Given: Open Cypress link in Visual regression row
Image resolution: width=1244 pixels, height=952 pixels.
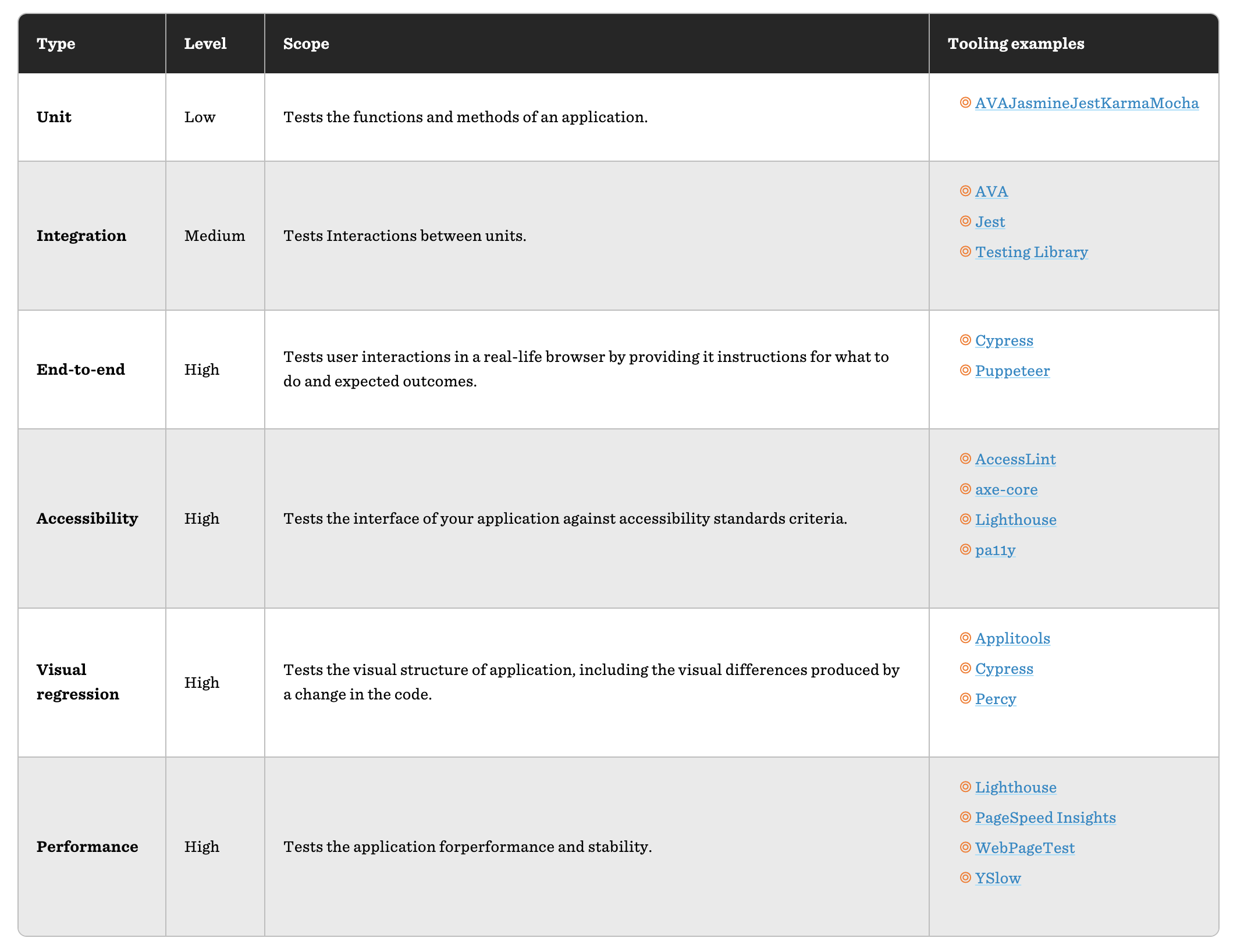Looking at the screenshot, I should tap(1004, 669).
